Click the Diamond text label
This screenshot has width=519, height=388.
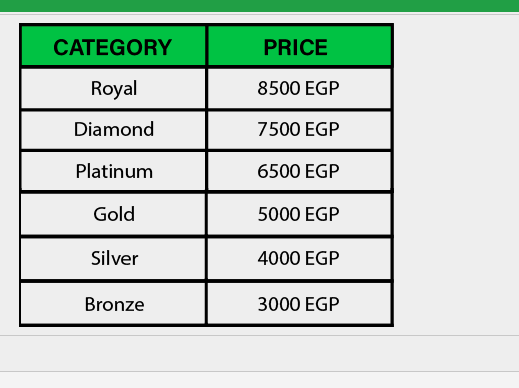(114, 129)
